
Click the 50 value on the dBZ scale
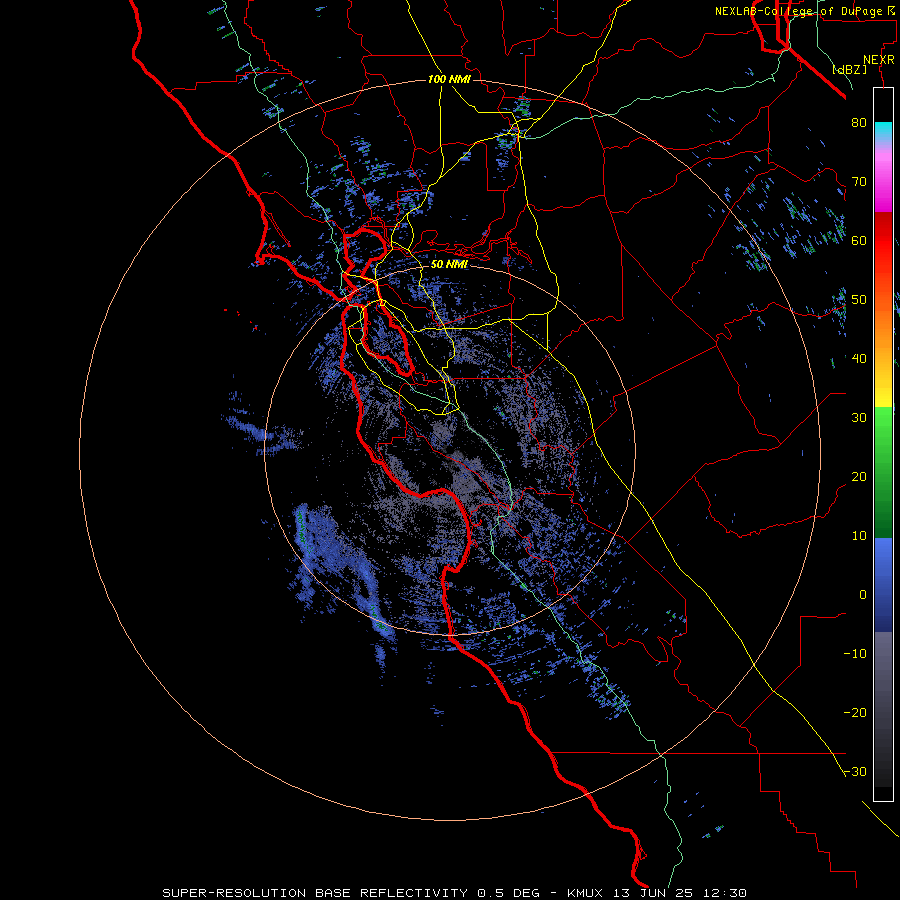pos(859,300)
